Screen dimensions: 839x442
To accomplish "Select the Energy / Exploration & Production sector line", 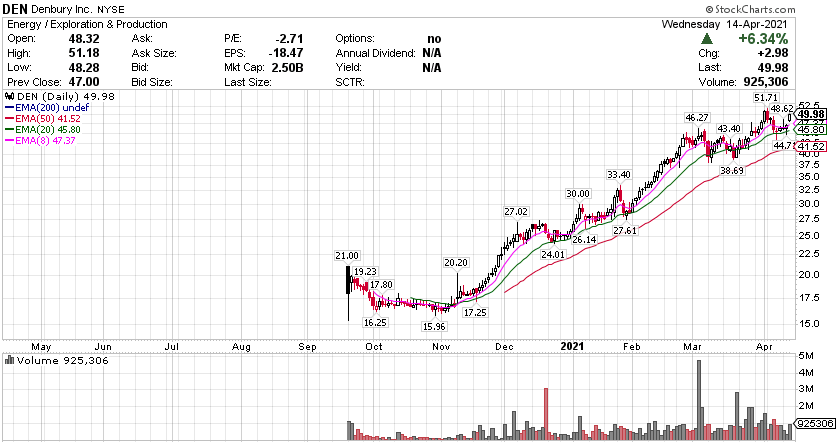I will point(87,25).
